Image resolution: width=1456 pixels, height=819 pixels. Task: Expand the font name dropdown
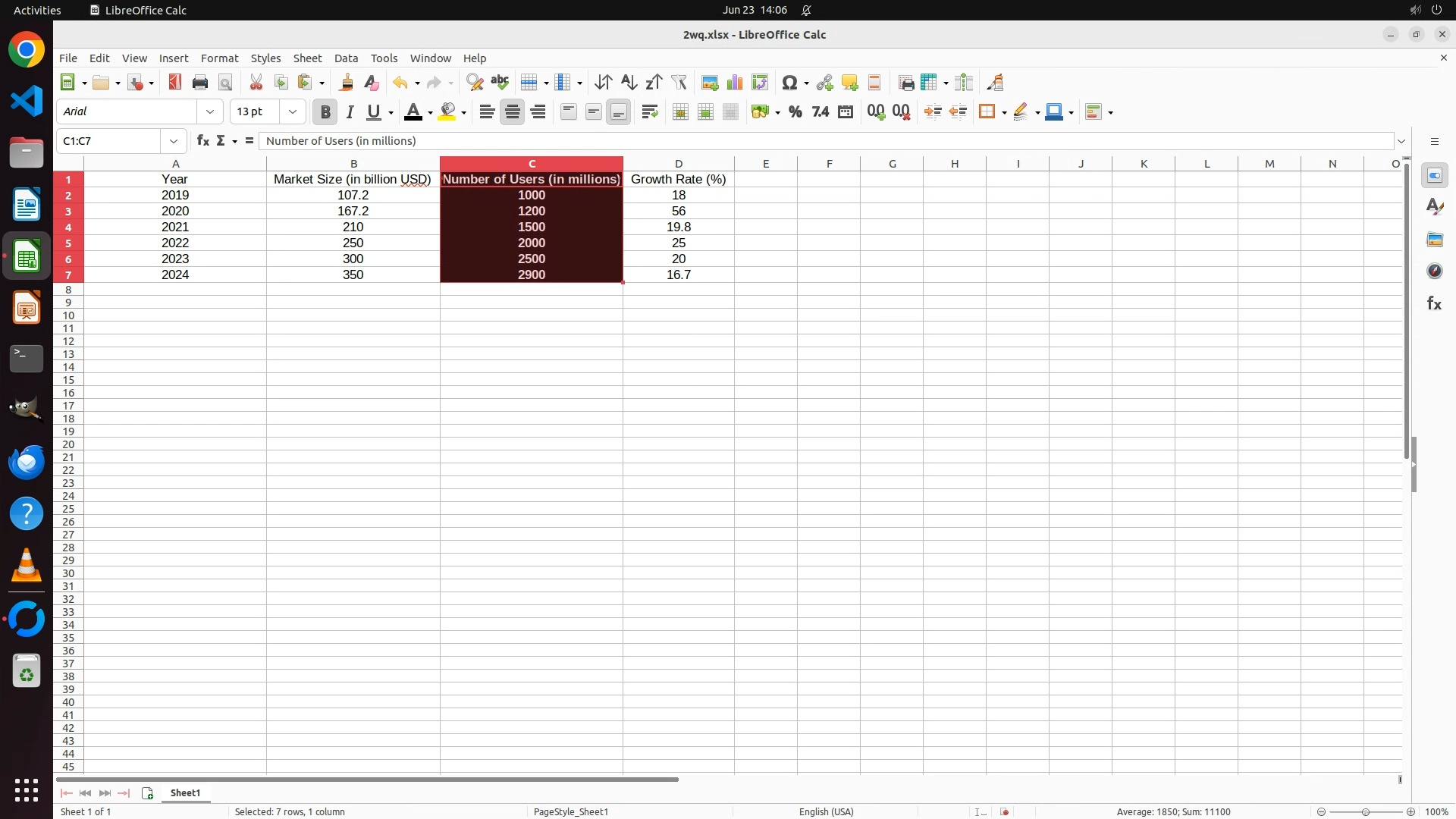(210, 112)
